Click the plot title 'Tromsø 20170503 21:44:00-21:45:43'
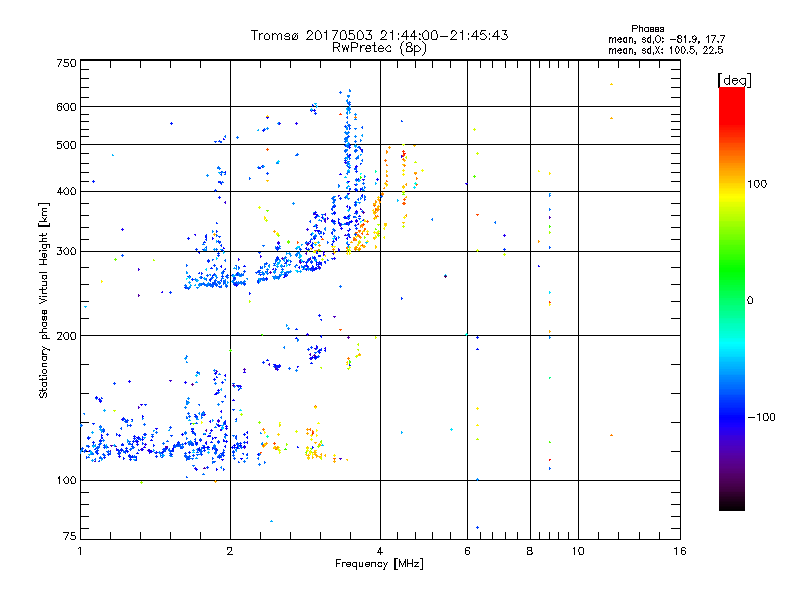This screenshot has width=800, height=600. coord(379,35)
